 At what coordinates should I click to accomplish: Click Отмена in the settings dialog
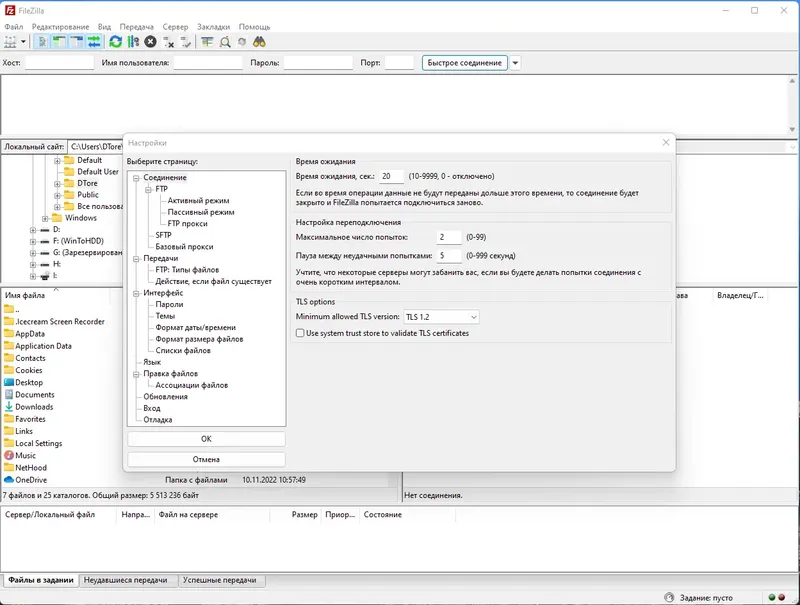pos(206,459)
